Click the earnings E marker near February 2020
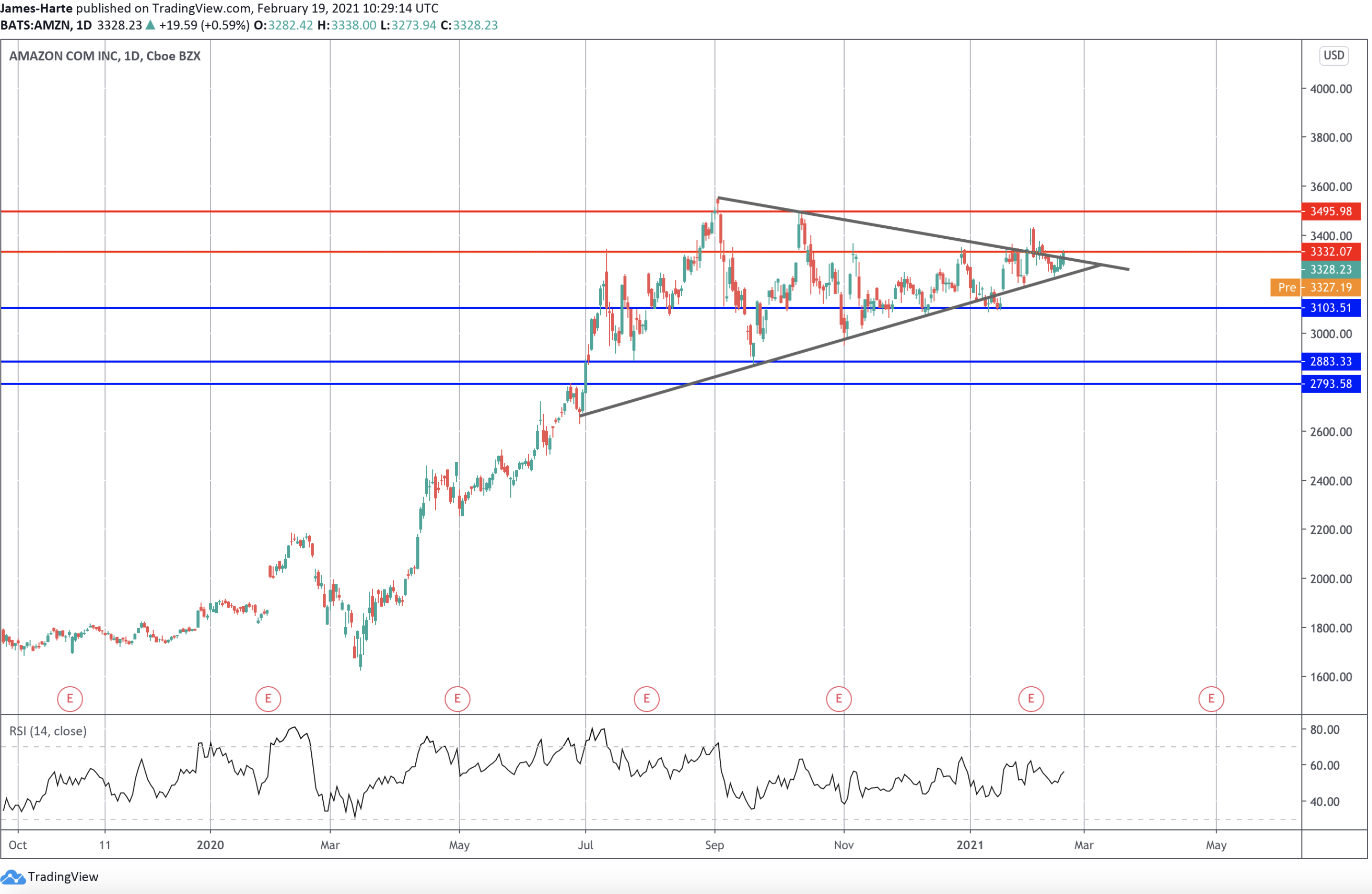 tap(268, 699)
